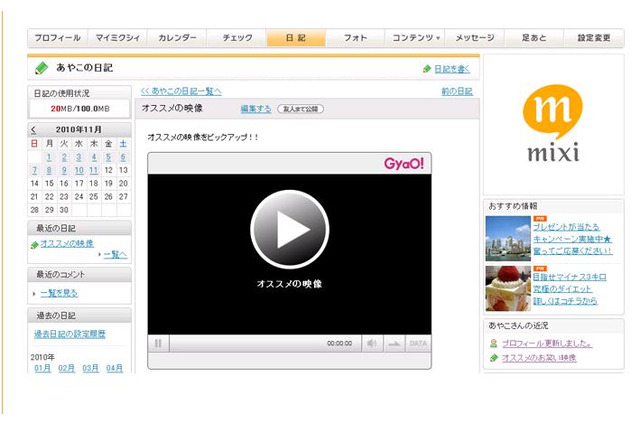Click the green pencil icon beside あやこの日記

(41, 68)
